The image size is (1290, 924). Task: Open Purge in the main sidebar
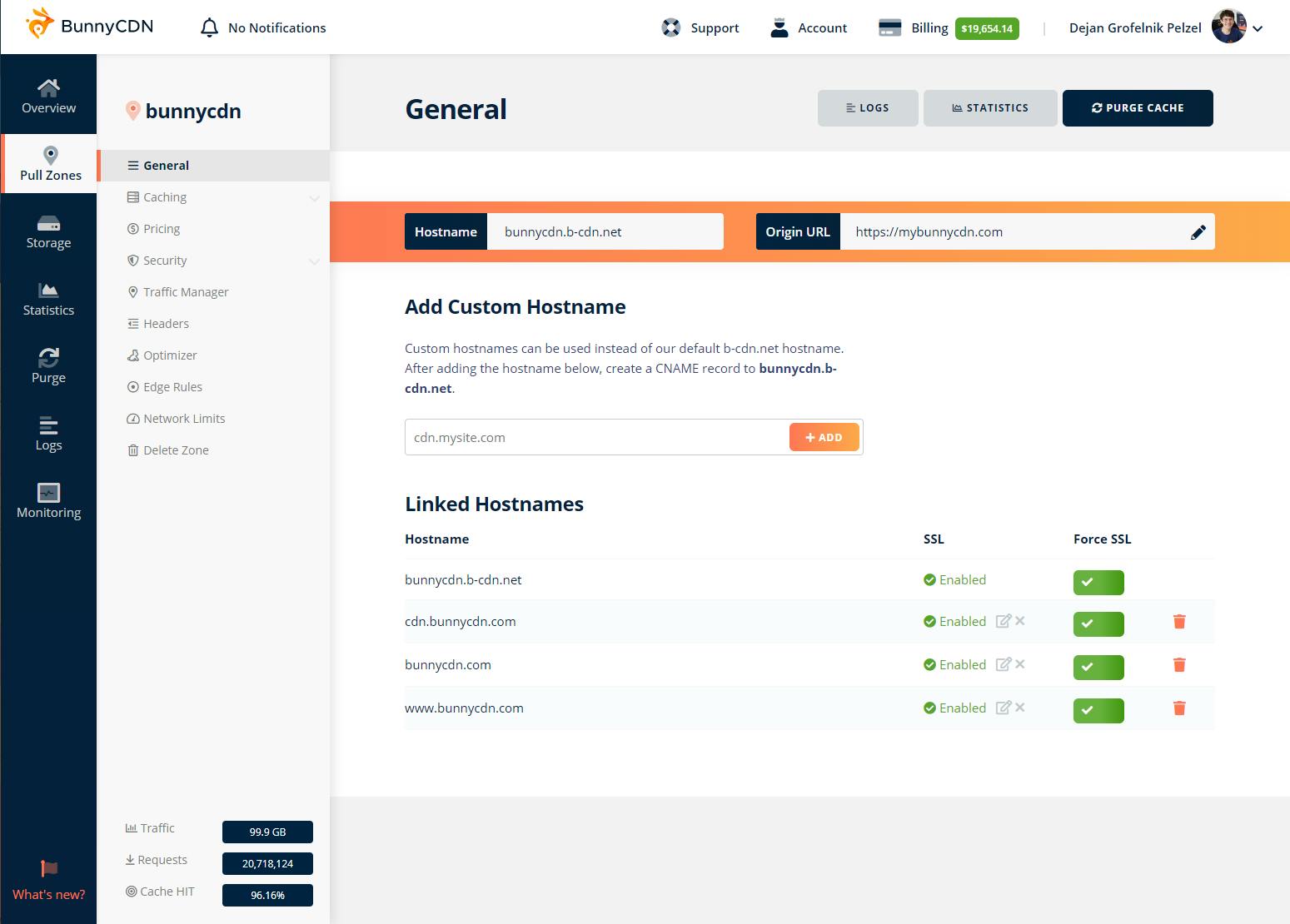tap(48, 366)
